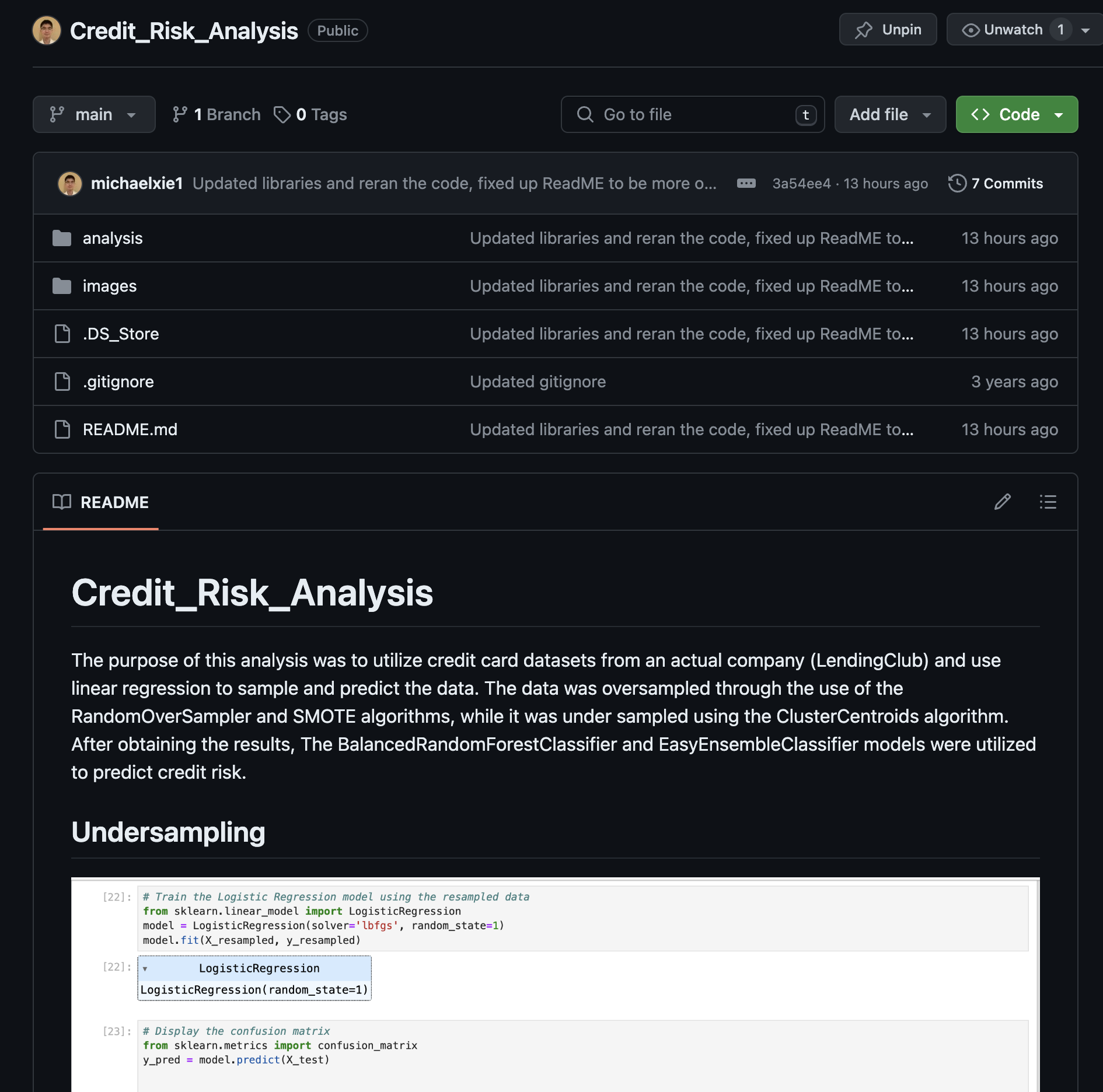The height and width of the screenshot is (1092, 1103).
Task: Open the commit message on analysis row
Action: tap(692, 238)
